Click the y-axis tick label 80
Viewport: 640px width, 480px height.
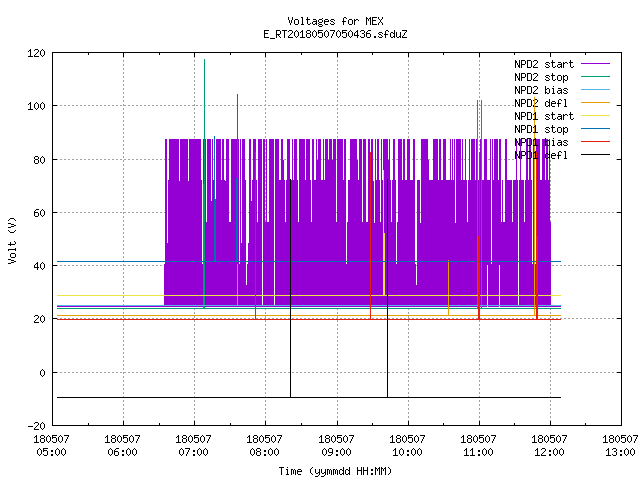tap(39, 160)
